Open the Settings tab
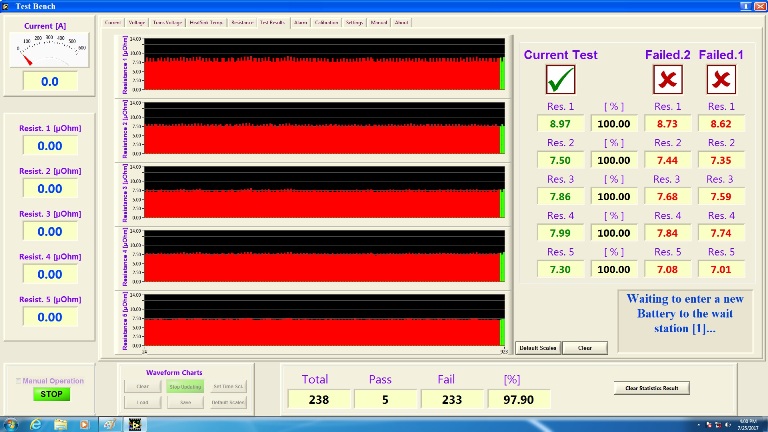The height and width of the screenshot is (432, 768). click(354, 23)
